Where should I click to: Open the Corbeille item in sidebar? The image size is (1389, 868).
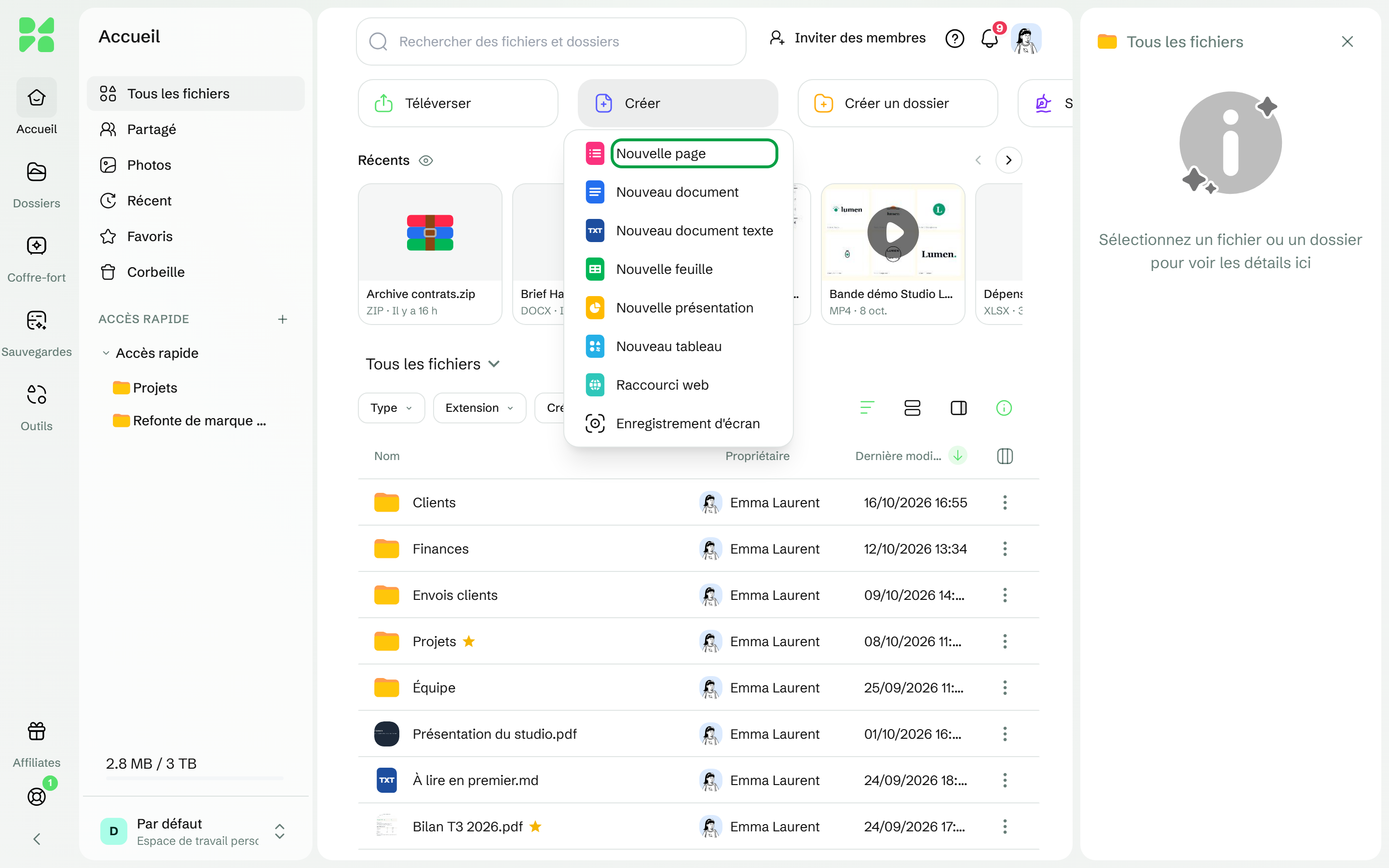pyautogui.click(x=196, y=272)
